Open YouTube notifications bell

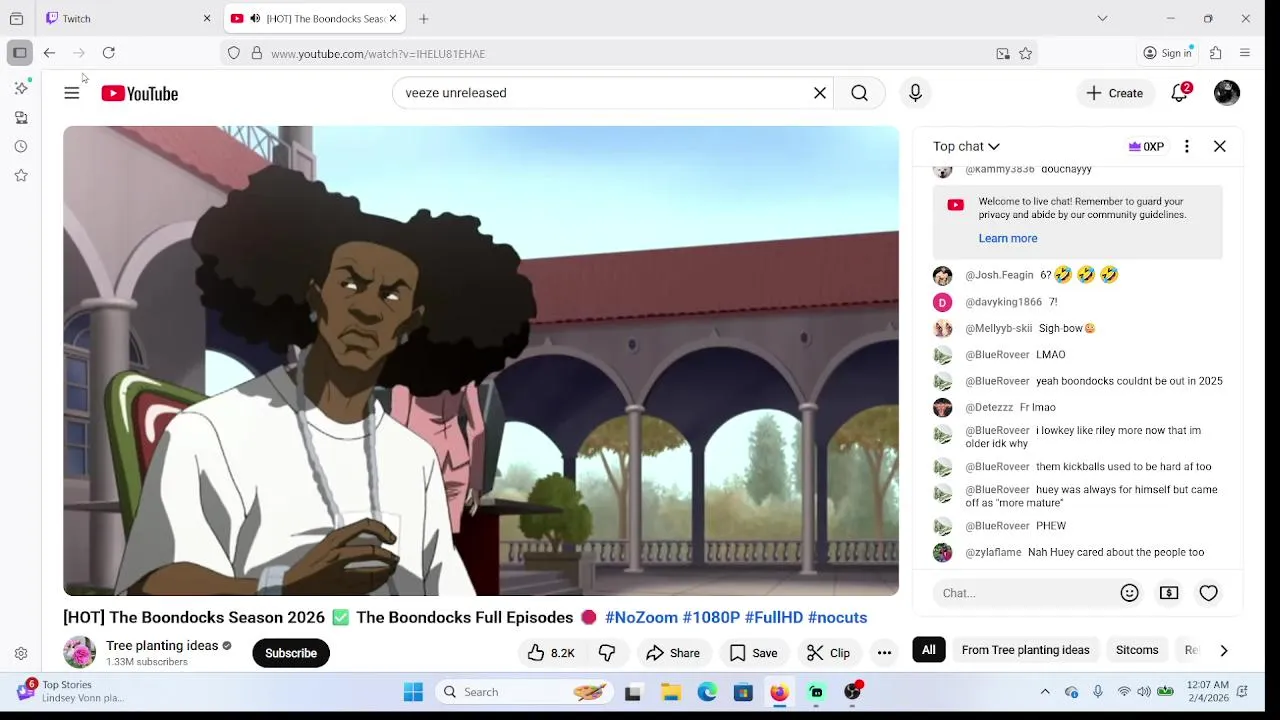click(1180, 93)
